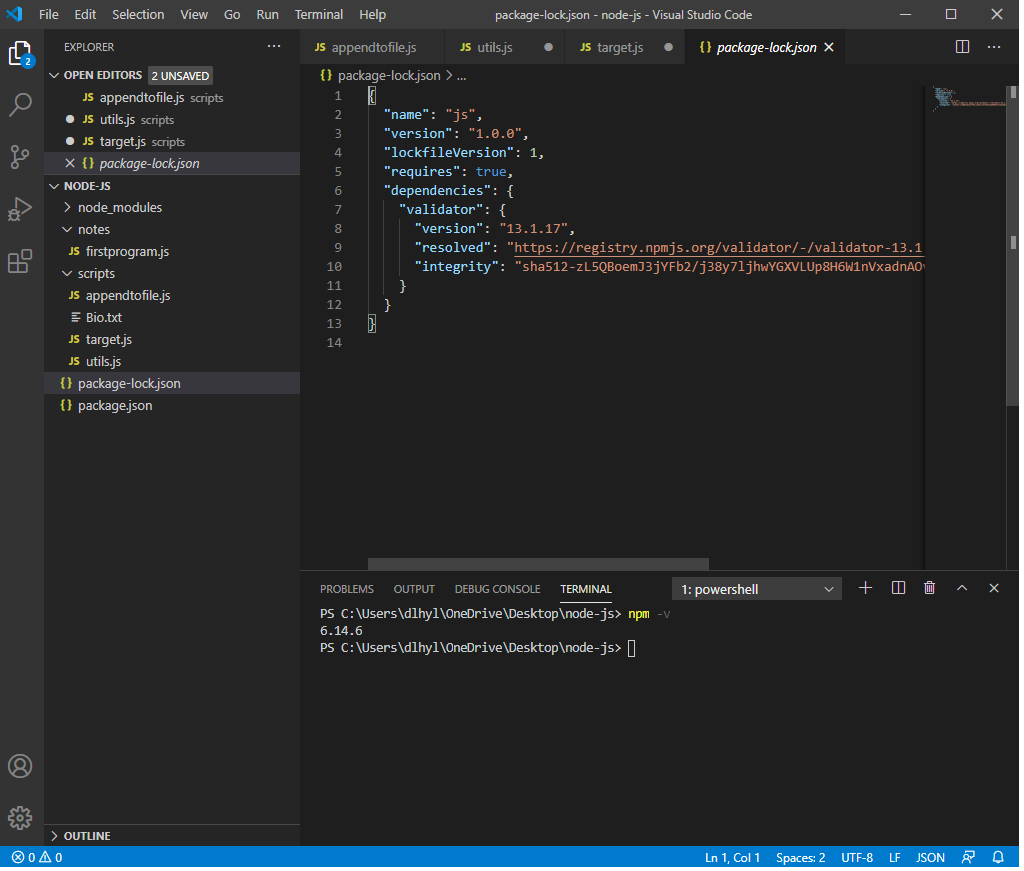Change indentation via 'Spaces: 2' in status bar
1024x871 pixels.
[800, 857]
